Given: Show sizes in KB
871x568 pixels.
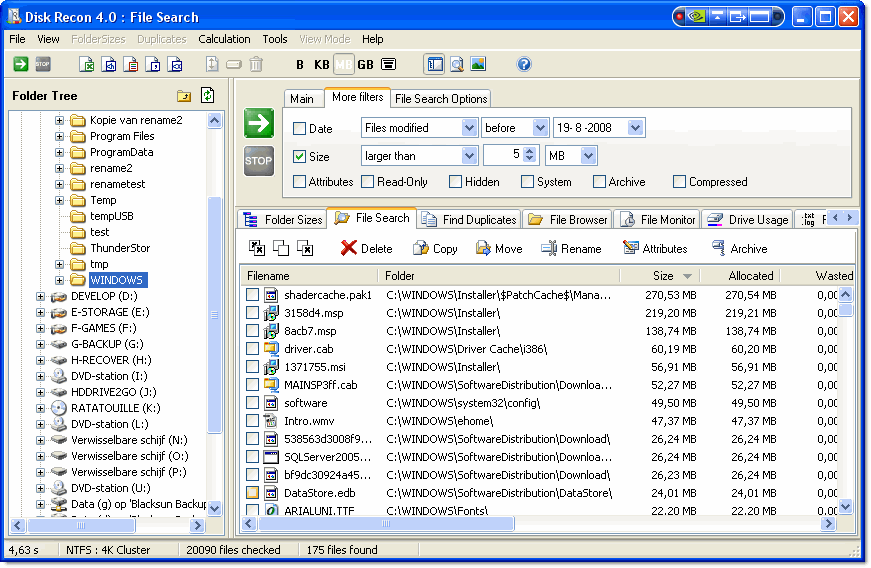Looking at the screenshot, I should coord(322,64).
